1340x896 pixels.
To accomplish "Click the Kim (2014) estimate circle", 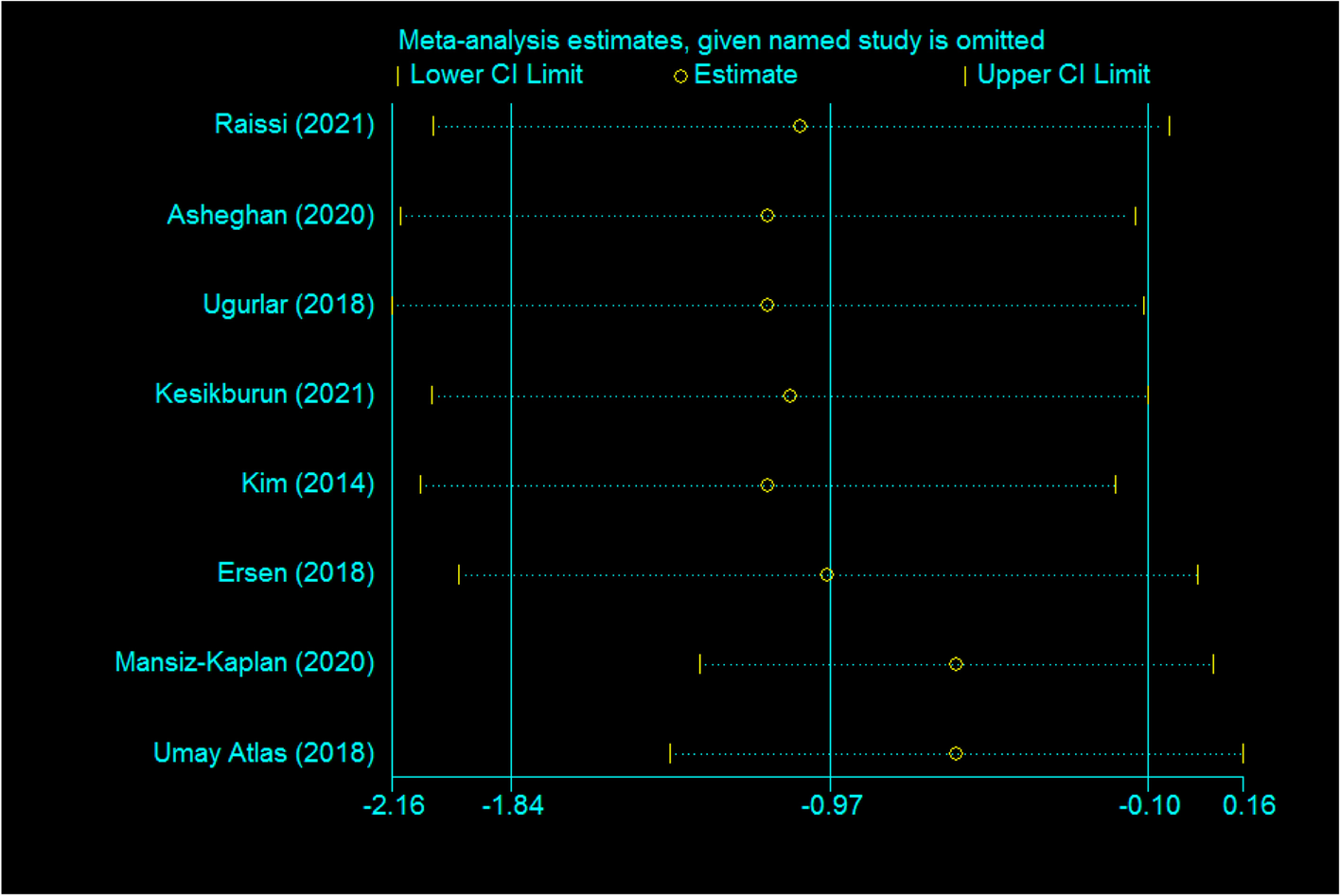I will coord(767,485).
